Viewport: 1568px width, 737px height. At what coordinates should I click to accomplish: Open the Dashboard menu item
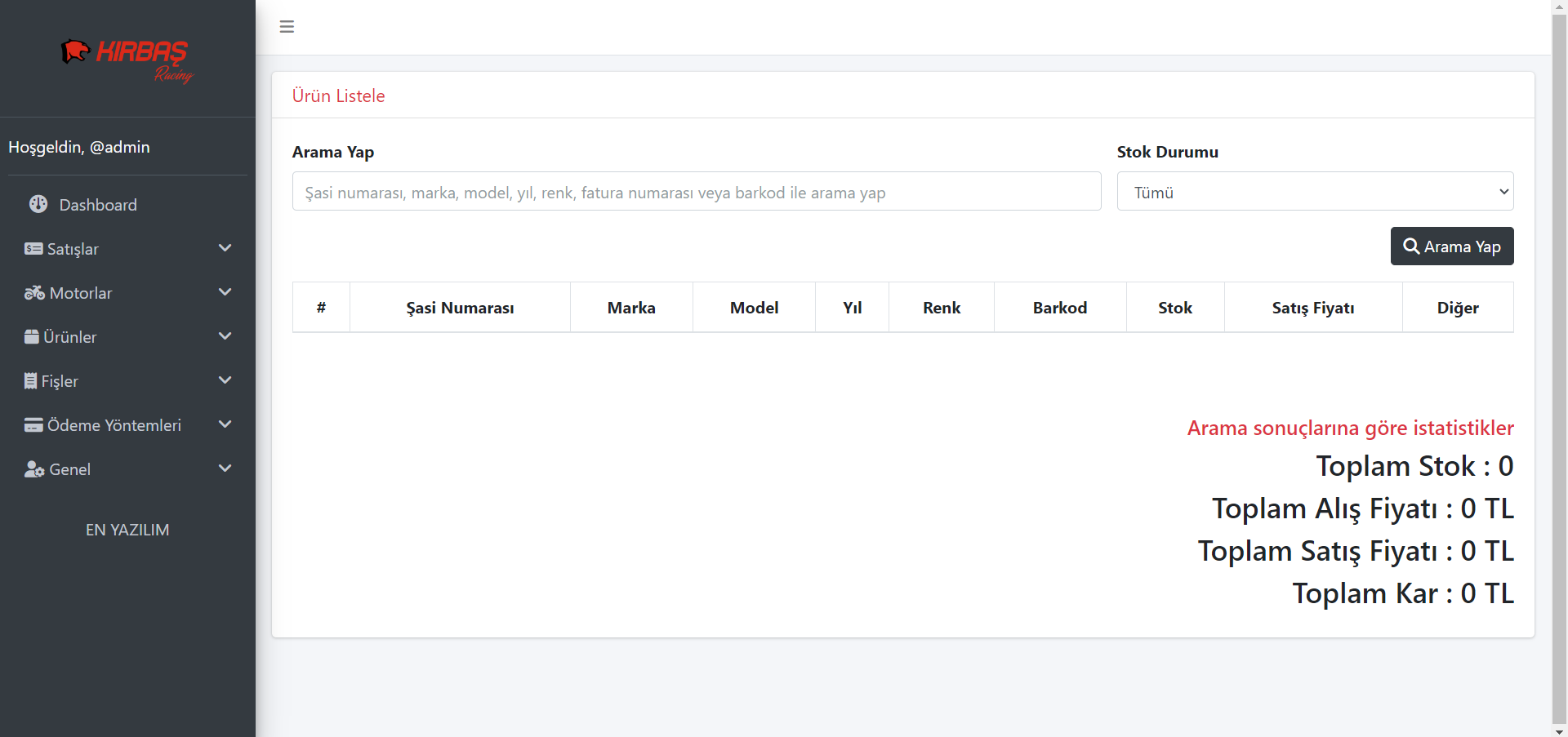(98, 205)
